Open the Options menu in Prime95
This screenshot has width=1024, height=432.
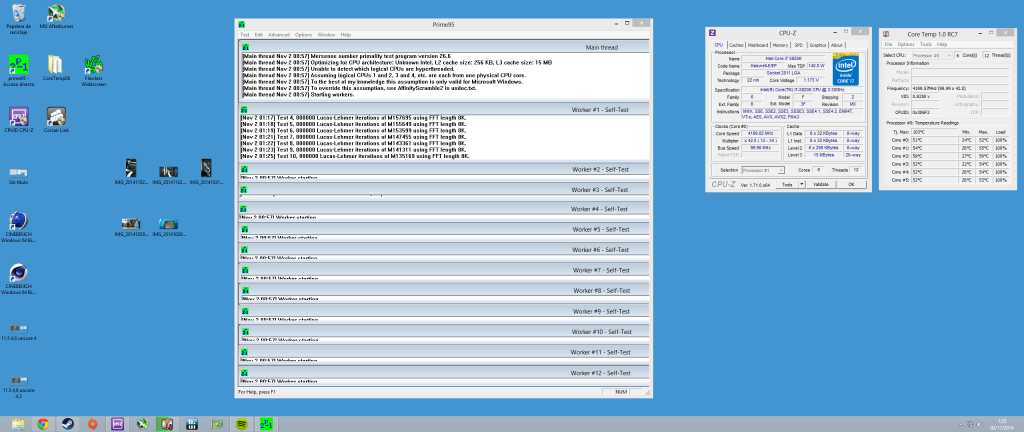(x=304, y=35)
